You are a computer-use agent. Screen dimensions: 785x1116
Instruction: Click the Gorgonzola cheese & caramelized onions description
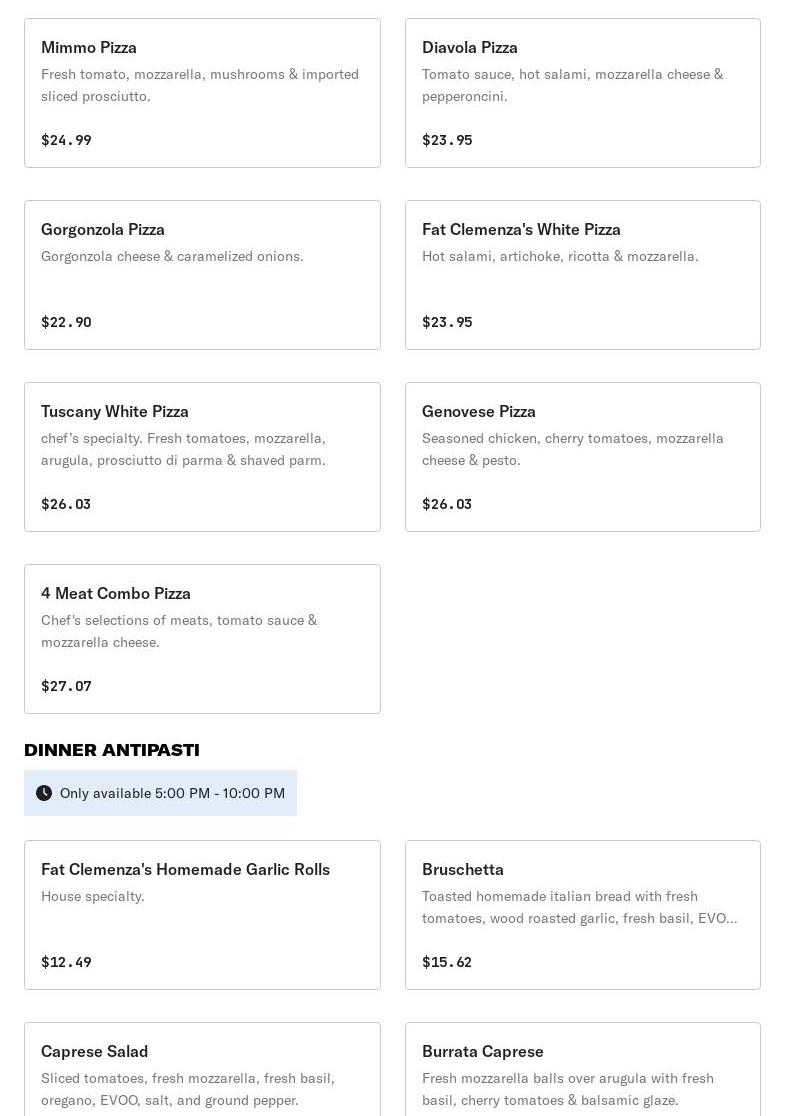pyautogui.click(x=172, y=256)
